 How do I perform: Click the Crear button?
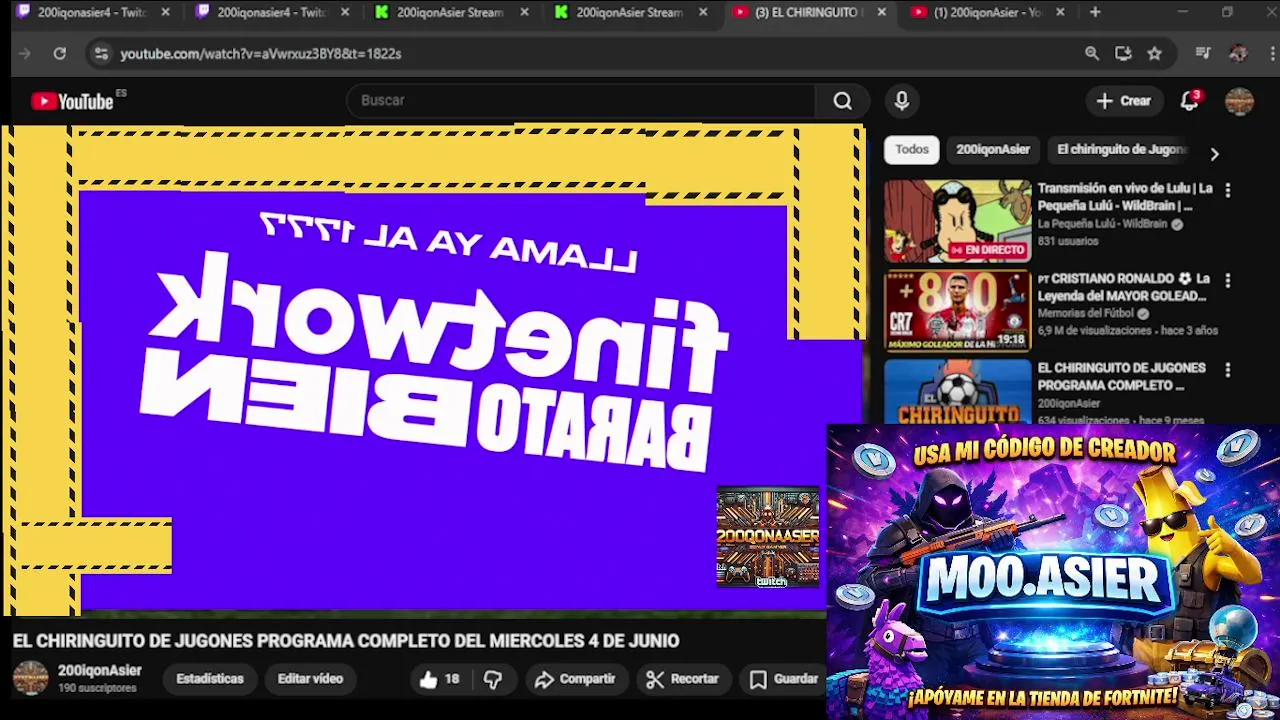click(1124, 101)
